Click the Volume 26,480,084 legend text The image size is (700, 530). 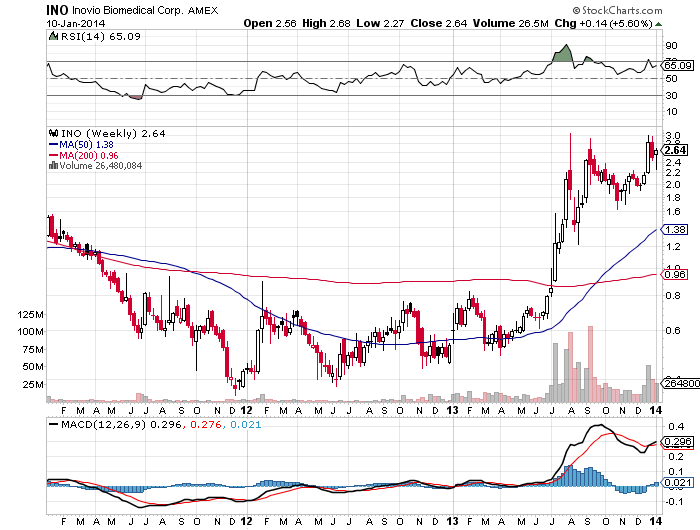click(101, 166)
